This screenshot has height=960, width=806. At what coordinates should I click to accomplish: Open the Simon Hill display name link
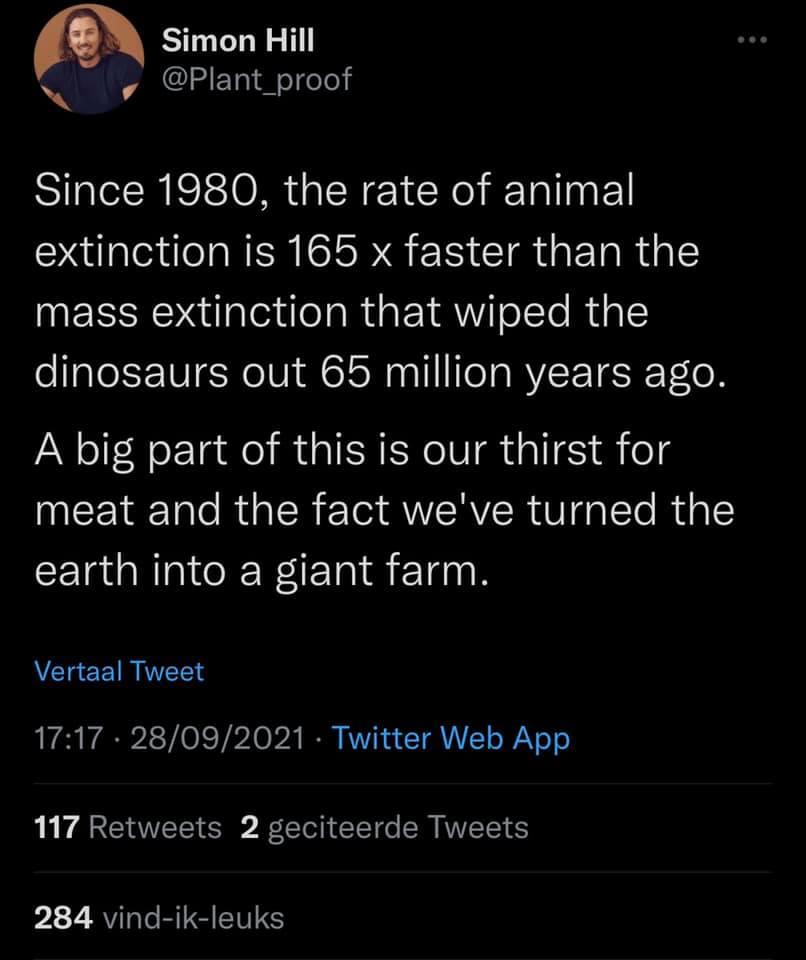click(237, 41)
